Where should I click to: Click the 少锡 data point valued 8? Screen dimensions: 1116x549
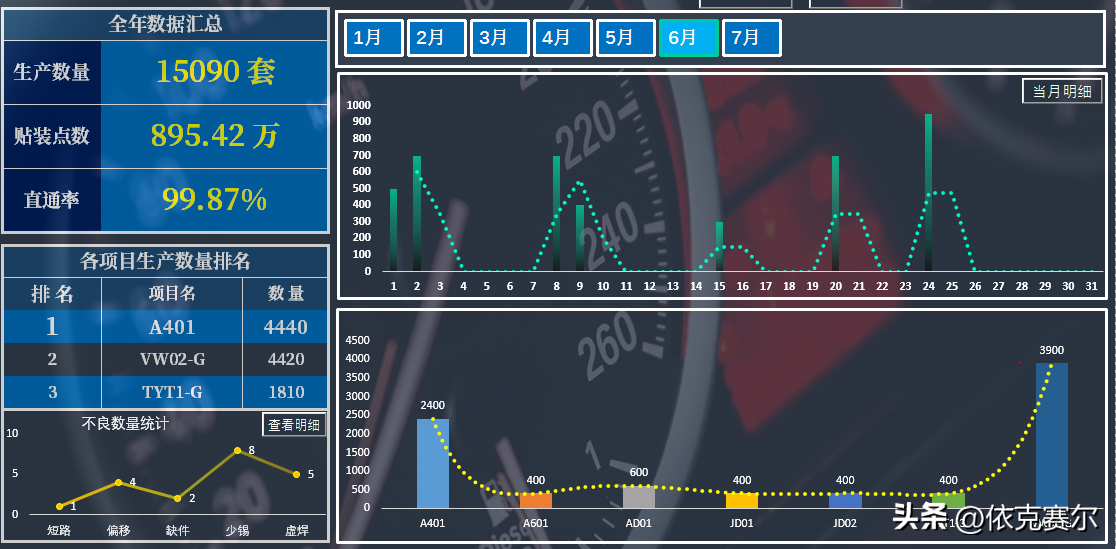pyautogui.click(x=237, y=450)
